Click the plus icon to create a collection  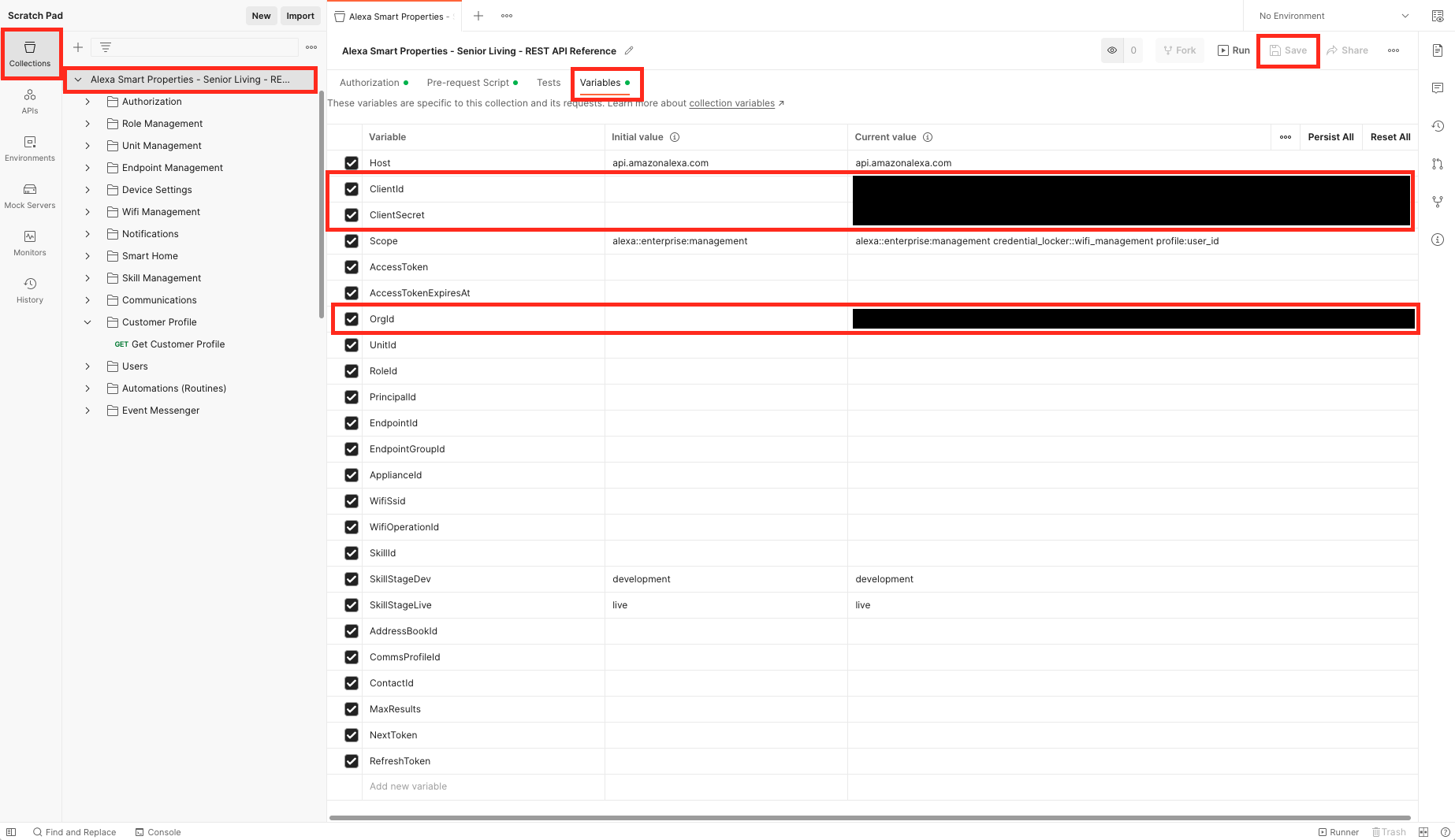click(x=78, y=47)
